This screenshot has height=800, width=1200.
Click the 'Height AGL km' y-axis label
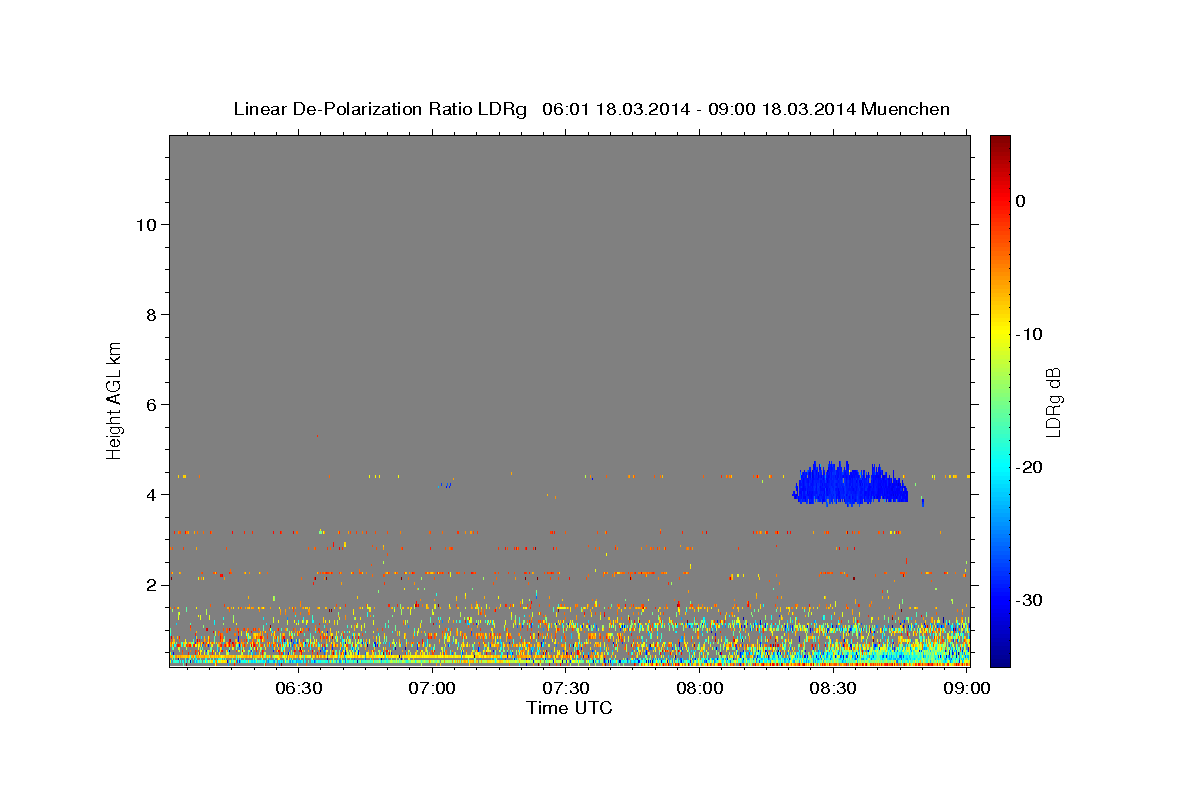point(114,399)
